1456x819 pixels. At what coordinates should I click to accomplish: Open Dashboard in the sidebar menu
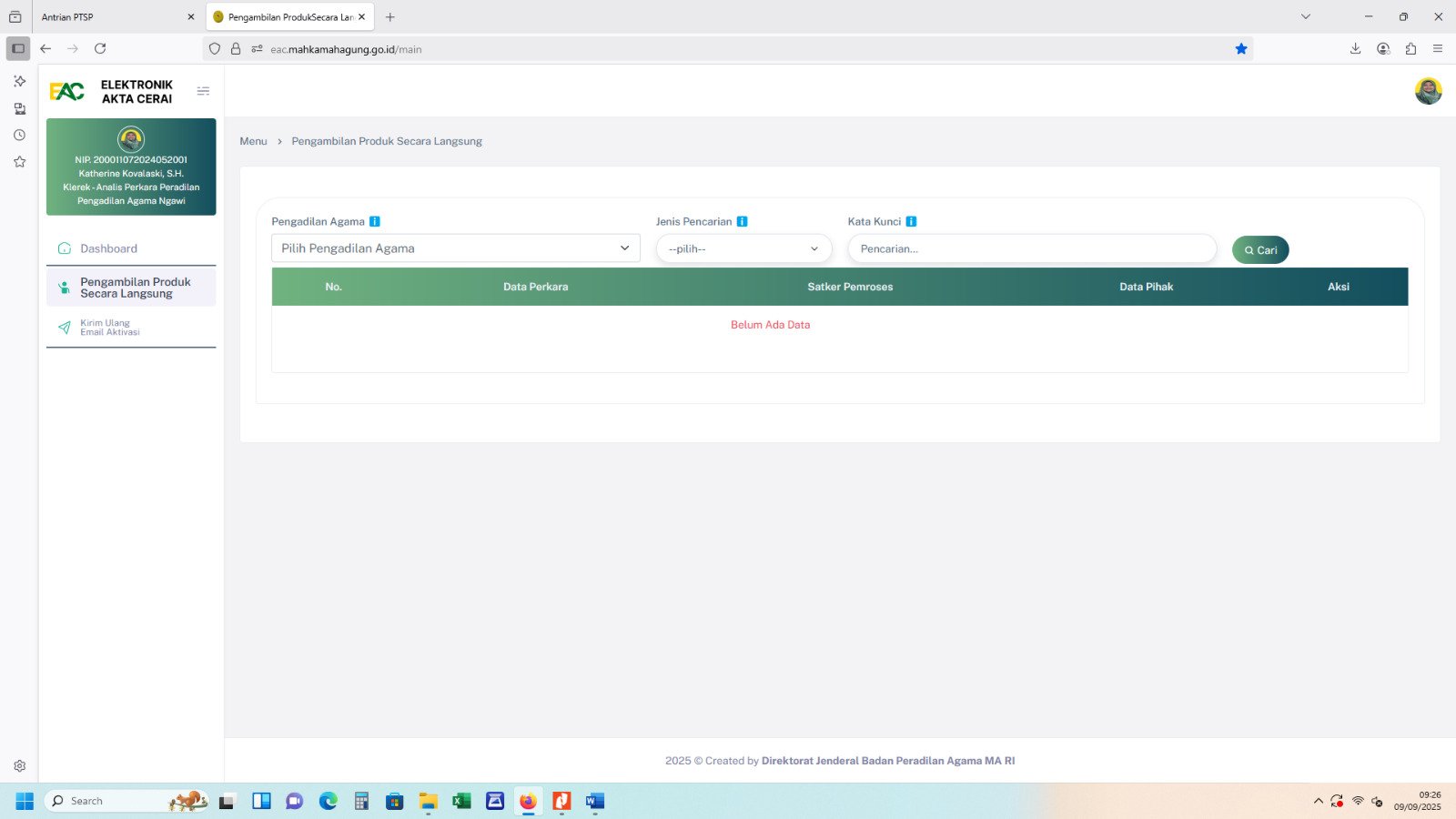click(108, 248)
